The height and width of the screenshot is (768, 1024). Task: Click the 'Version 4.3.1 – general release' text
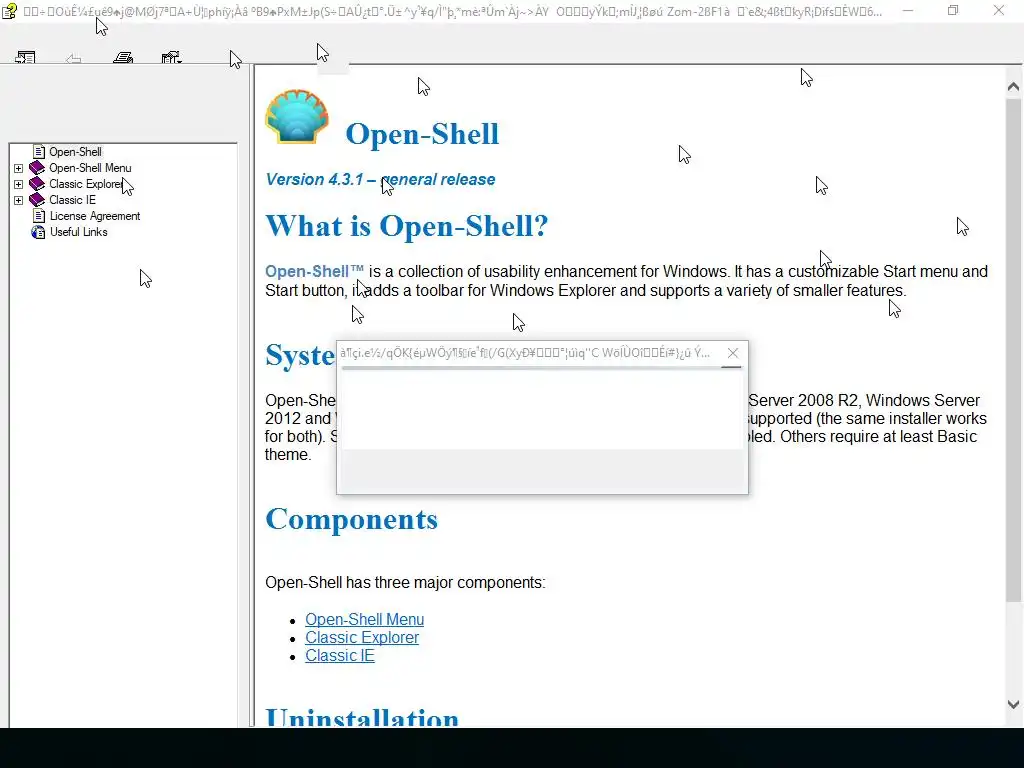coord(380,180)
